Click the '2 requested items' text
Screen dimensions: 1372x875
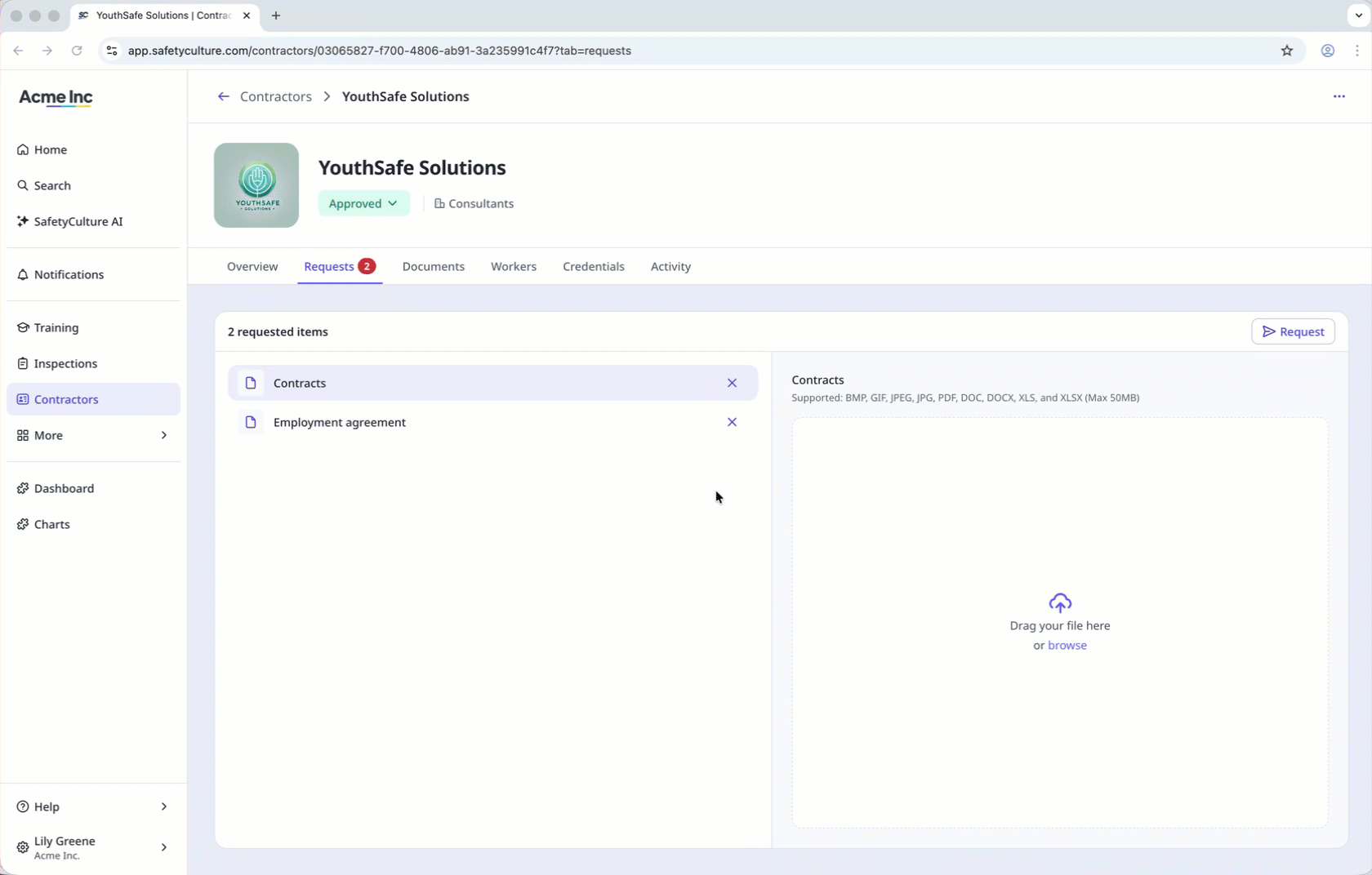coord(278,332)
